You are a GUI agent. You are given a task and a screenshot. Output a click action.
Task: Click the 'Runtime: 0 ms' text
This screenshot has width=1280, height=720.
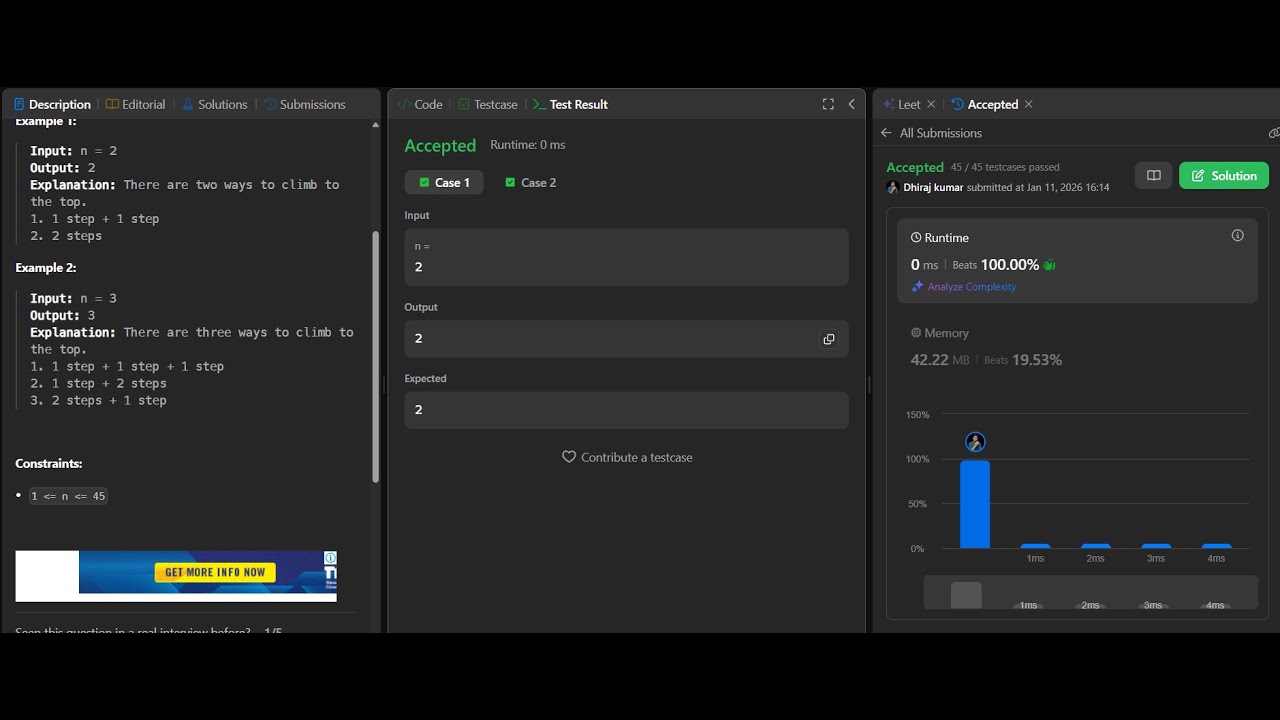pyautogui.click(x=528, y=145)
